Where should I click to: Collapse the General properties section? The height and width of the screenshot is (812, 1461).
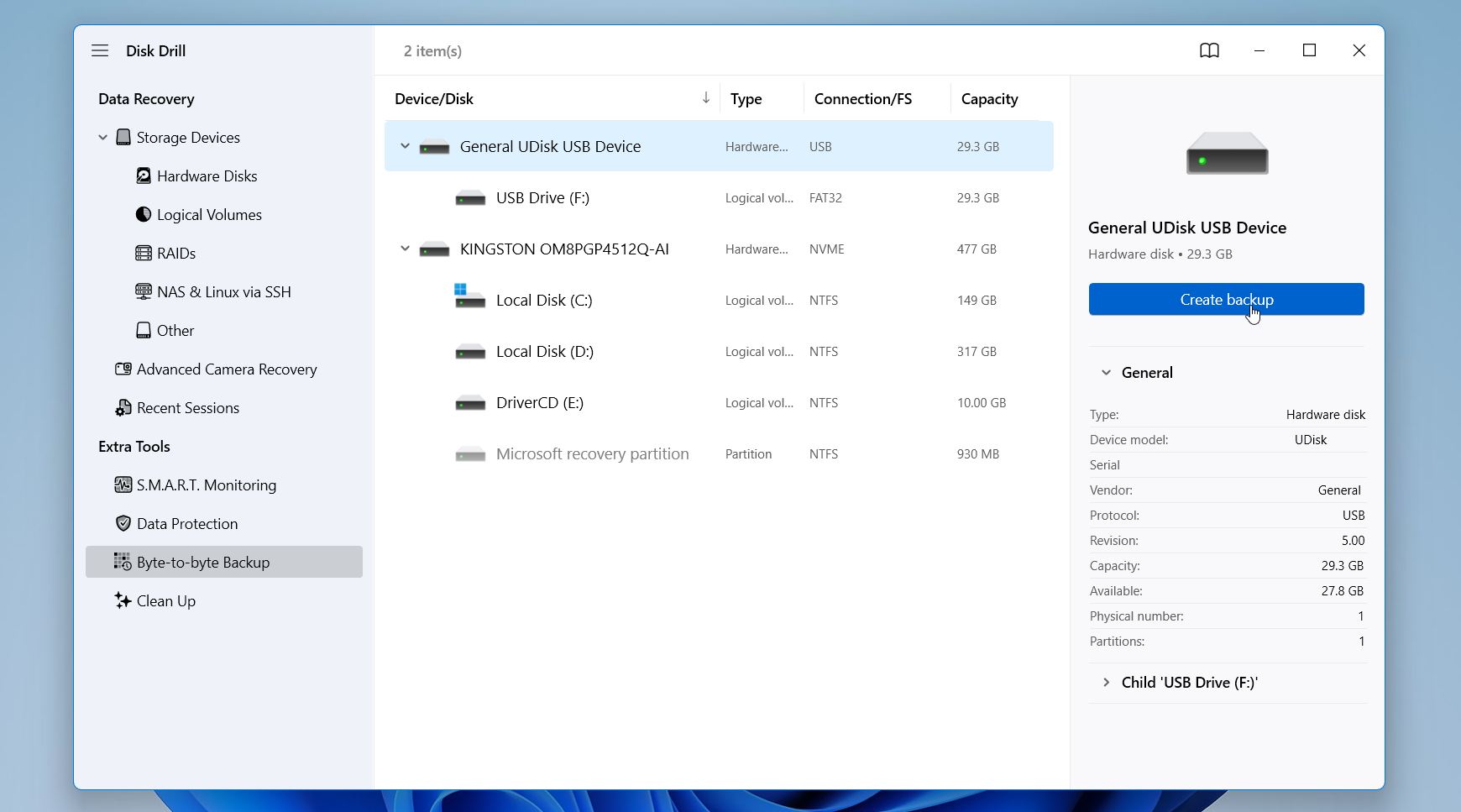click(1106, 372)
